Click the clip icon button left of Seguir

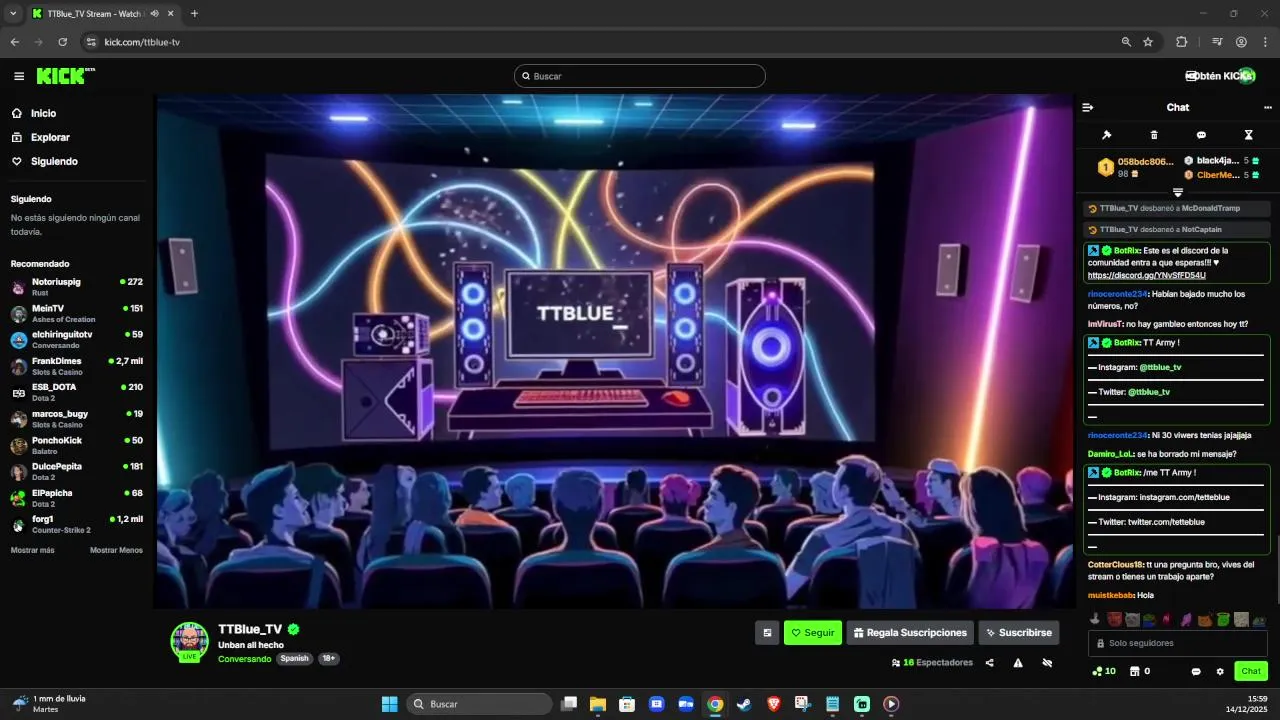coord(767,632)
